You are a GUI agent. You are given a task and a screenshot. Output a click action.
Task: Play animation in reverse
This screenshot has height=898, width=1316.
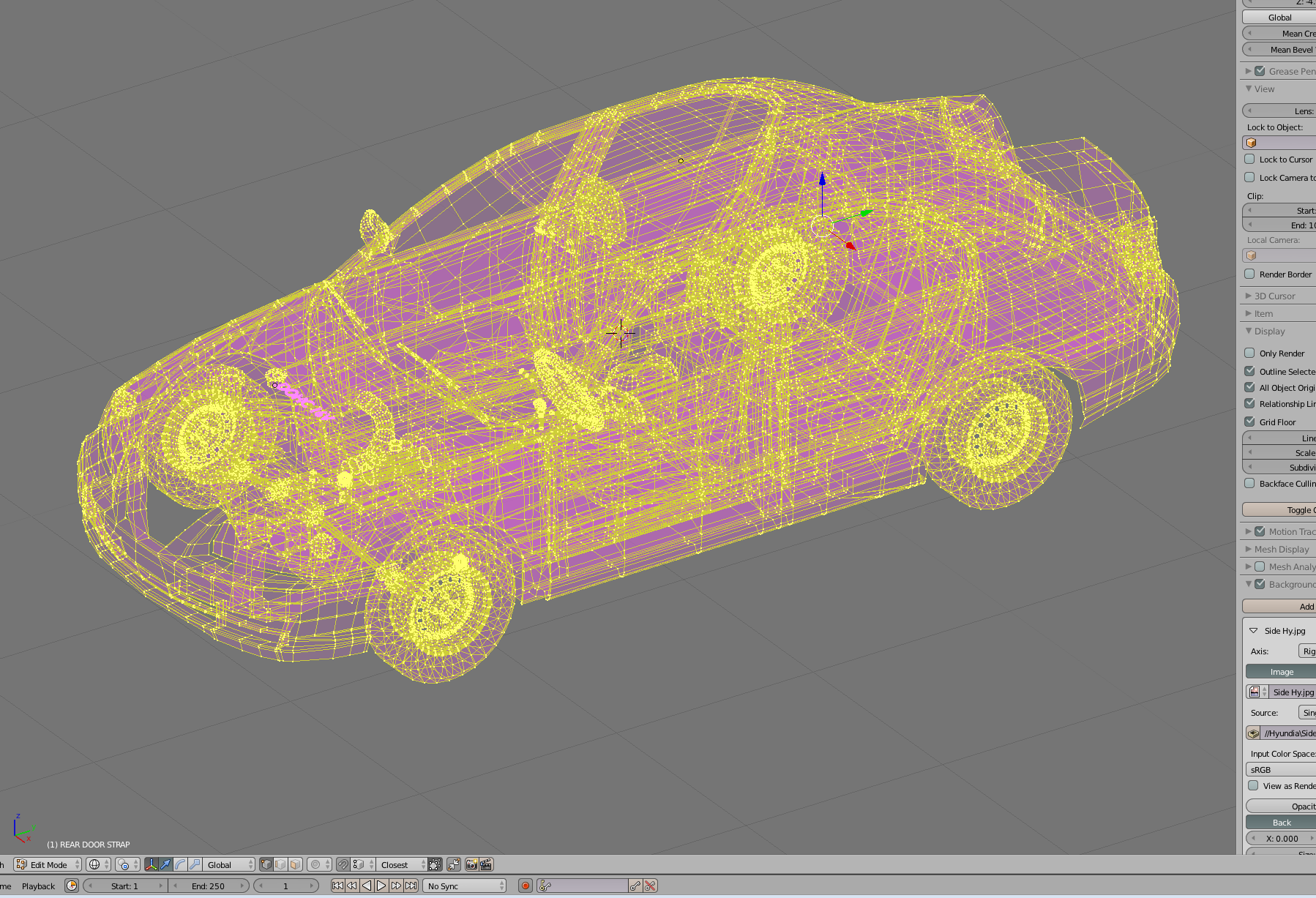(367, 886)
